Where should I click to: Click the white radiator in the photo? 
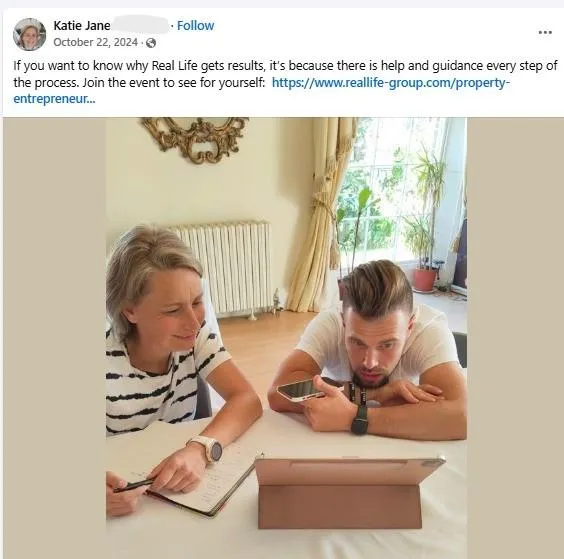click(225, 270)
